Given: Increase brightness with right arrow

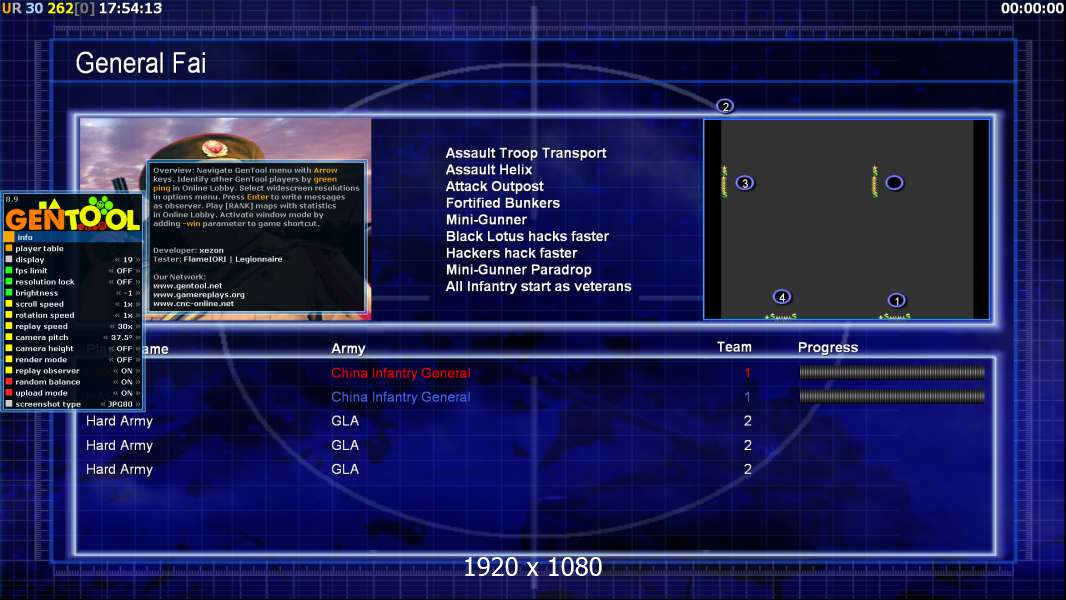Looking at the screenshot, I should [x=138, y=293].
